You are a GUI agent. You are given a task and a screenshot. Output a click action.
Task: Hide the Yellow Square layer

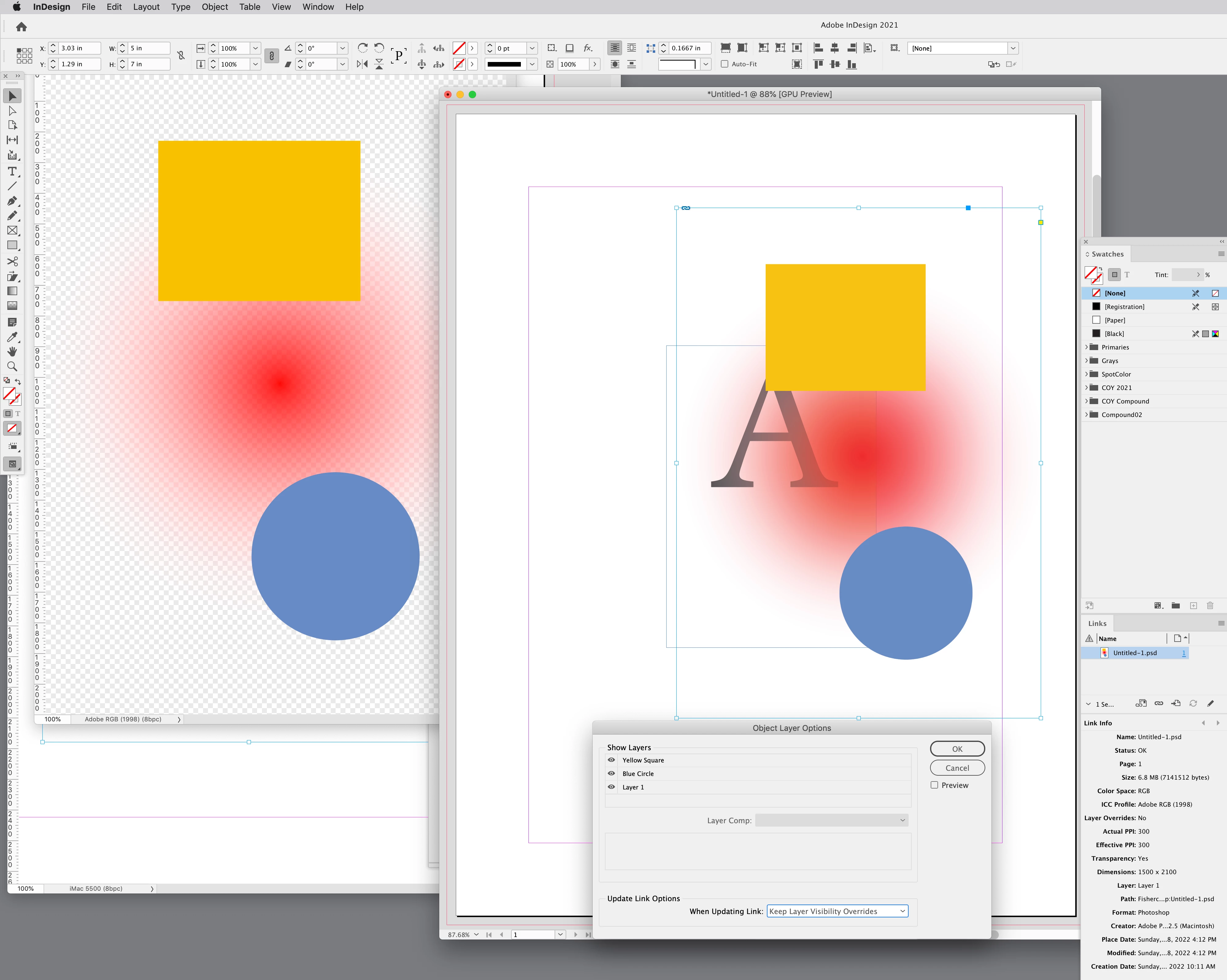(611, 760)
